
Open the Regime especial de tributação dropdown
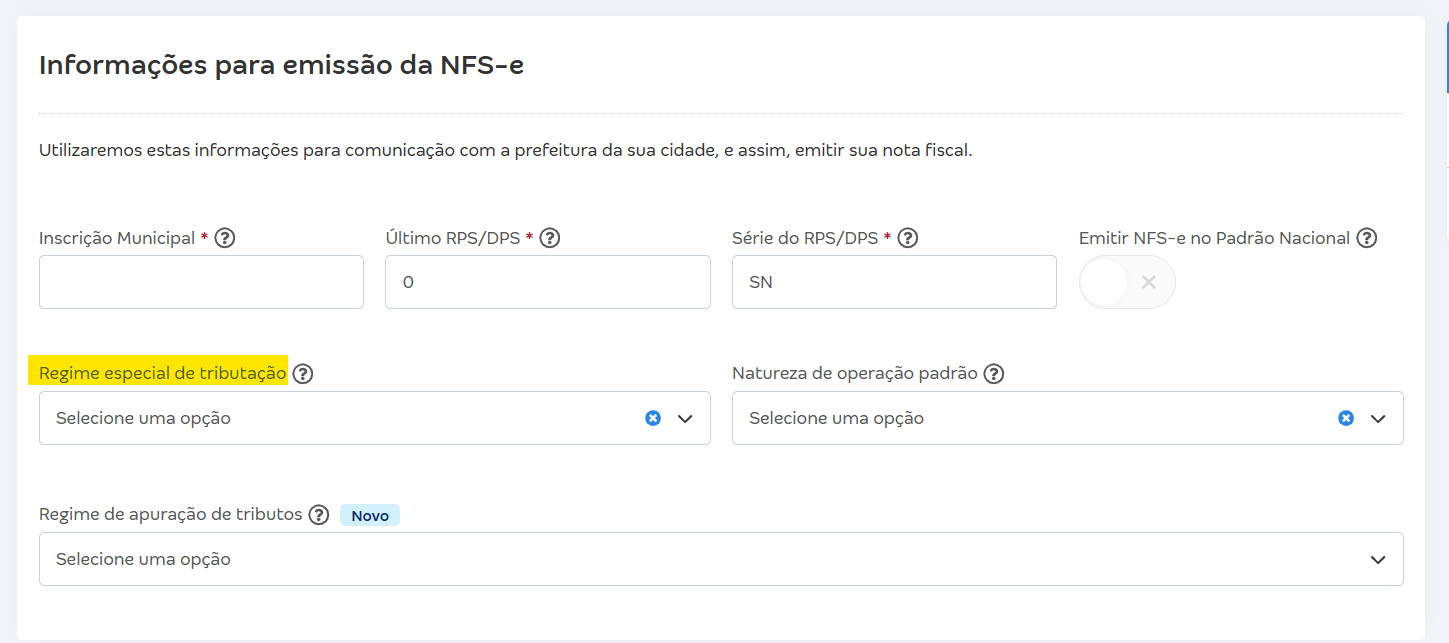[x=686, y=418]
